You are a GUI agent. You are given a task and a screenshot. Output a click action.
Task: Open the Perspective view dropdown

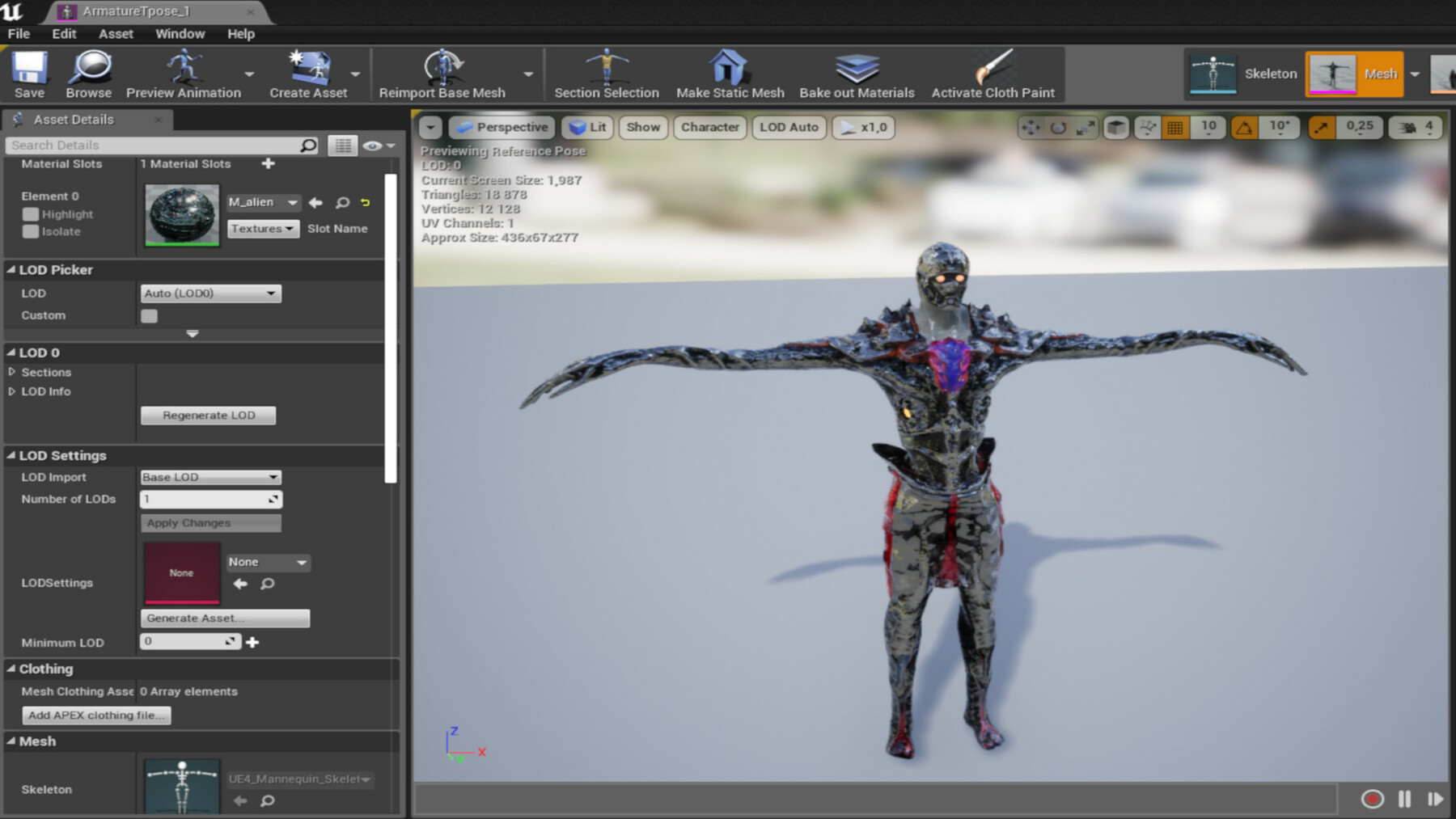coord(502,127)
